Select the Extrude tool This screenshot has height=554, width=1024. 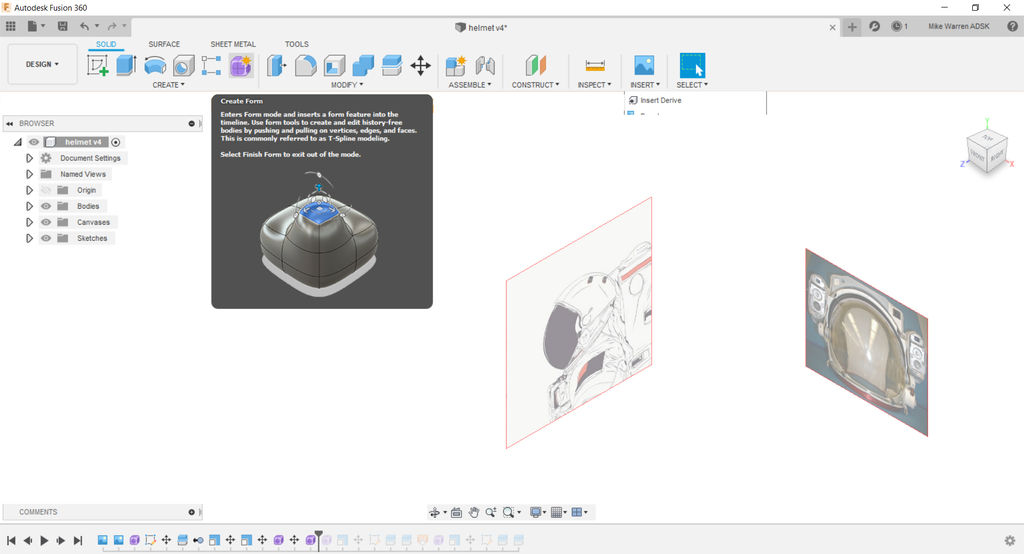click(x=126, y=65)
